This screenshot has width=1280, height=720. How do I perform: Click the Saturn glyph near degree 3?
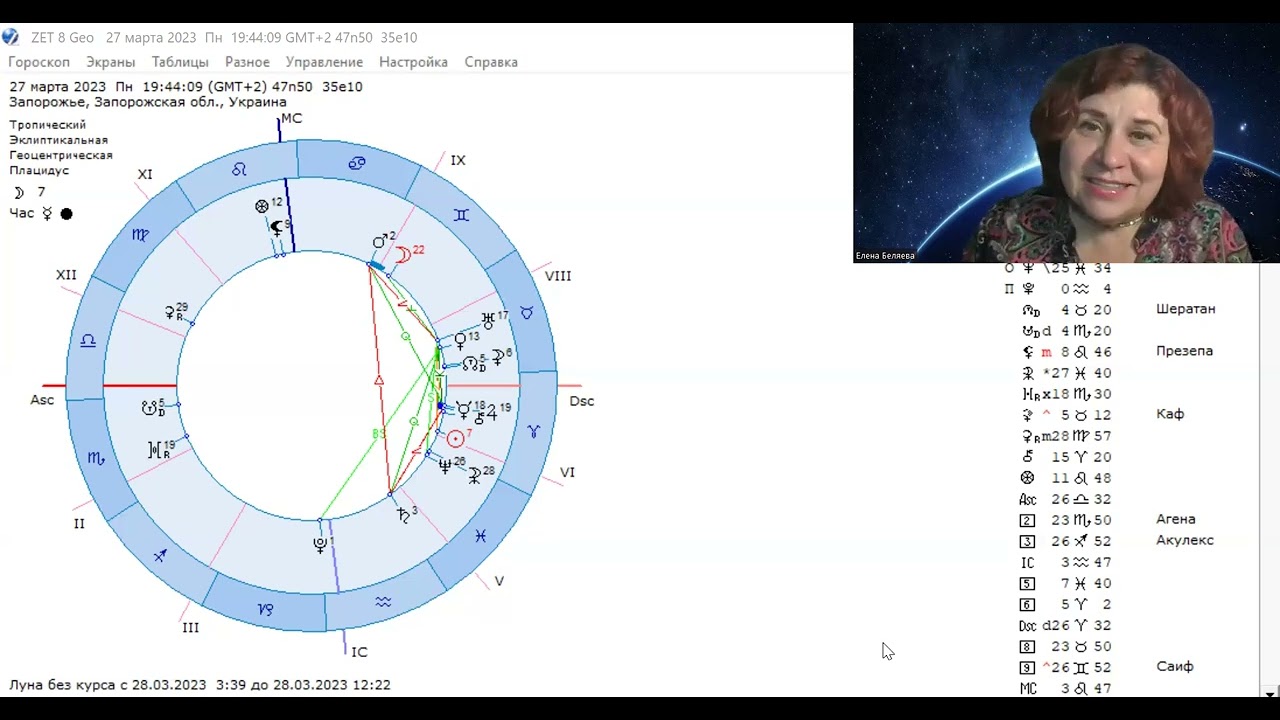click(403, 514)
